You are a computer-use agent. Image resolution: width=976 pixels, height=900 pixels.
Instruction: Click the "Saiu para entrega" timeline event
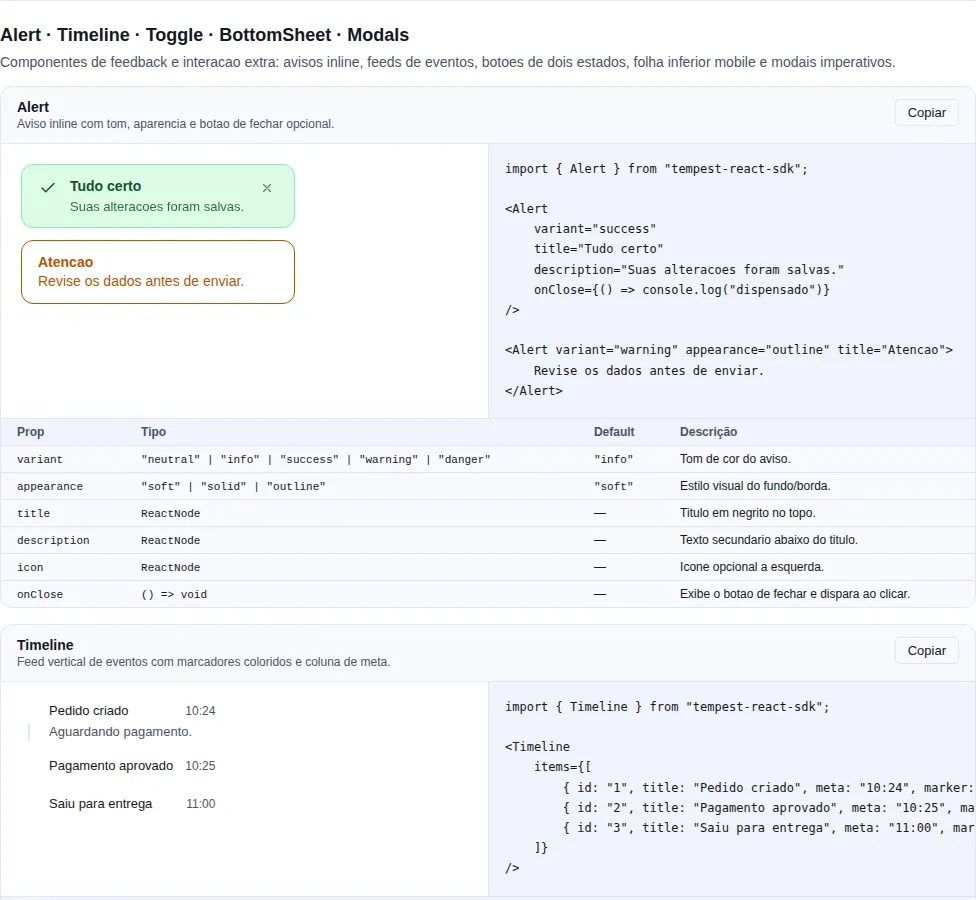tap(100, 804)
